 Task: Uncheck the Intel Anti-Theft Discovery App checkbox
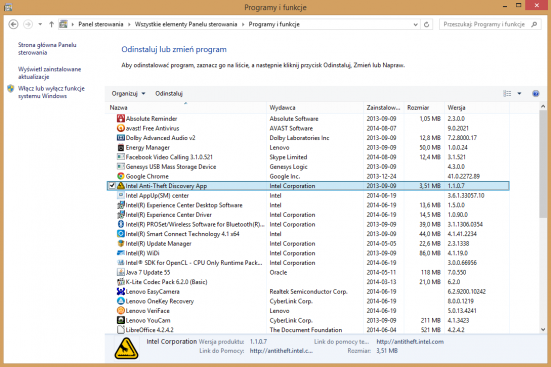point(112,186)
